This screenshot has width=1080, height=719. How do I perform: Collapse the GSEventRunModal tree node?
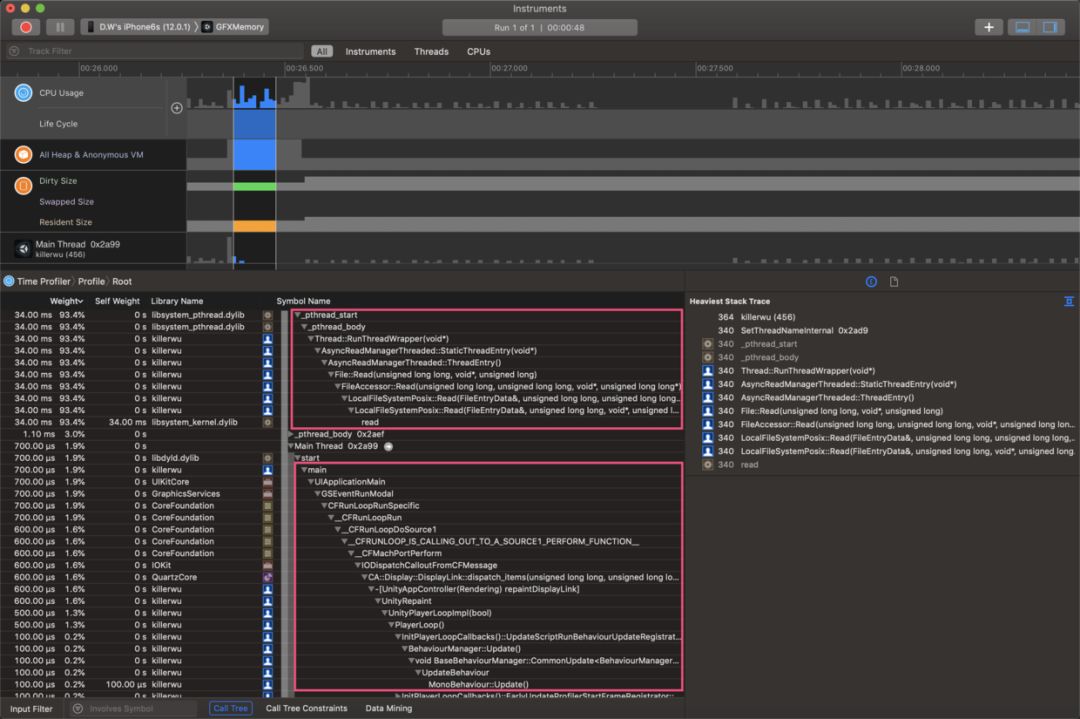coord(318,494)
